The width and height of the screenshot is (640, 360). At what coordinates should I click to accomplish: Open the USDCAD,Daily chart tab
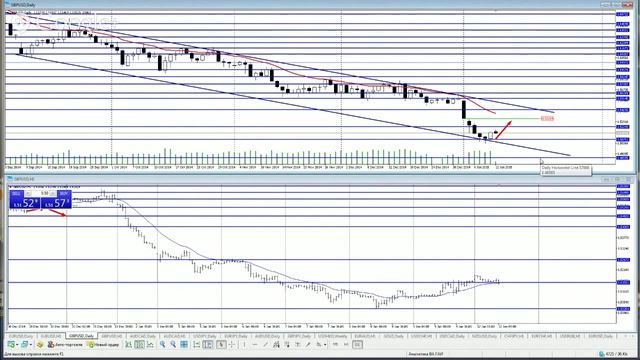452,336
